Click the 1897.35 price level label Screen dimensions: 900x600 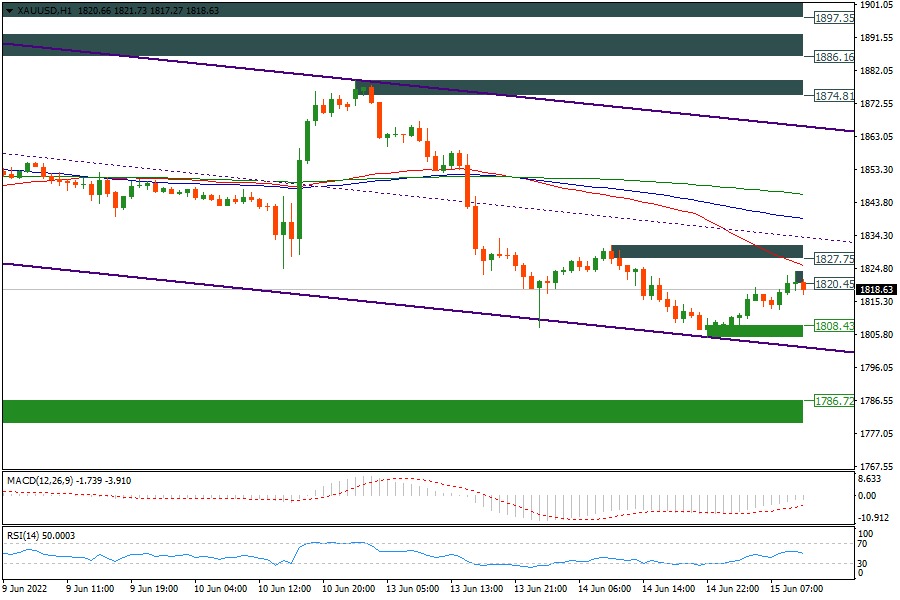[834, 19]
